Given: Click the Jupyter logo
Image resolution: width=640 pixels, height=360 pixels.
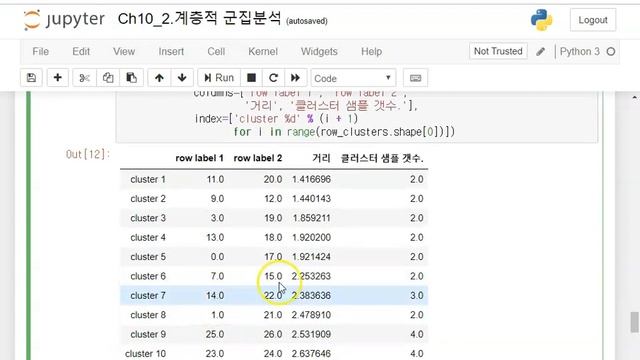Looking at the screenshot, I should [x=64, y=20].
